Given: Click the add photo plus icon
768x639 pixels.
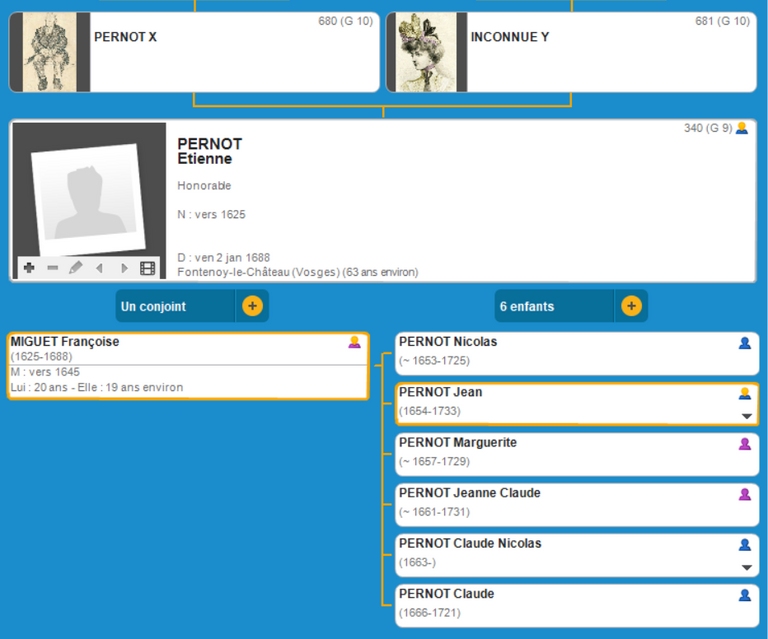Looking at the screenshot, I should [29, 268].
